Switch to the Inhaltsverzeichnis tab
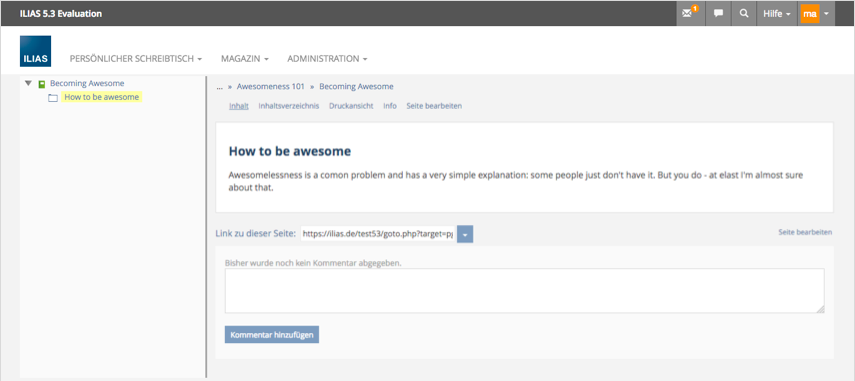The height and width of the screenshot is (381, 855). [289, 106]
